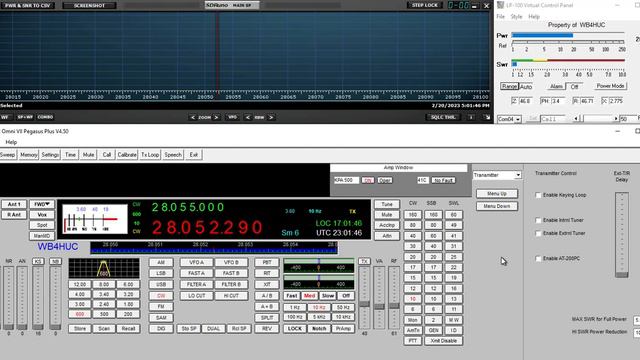
Task: Click the Range button in LP-100
Action: (x=509, y=87)
